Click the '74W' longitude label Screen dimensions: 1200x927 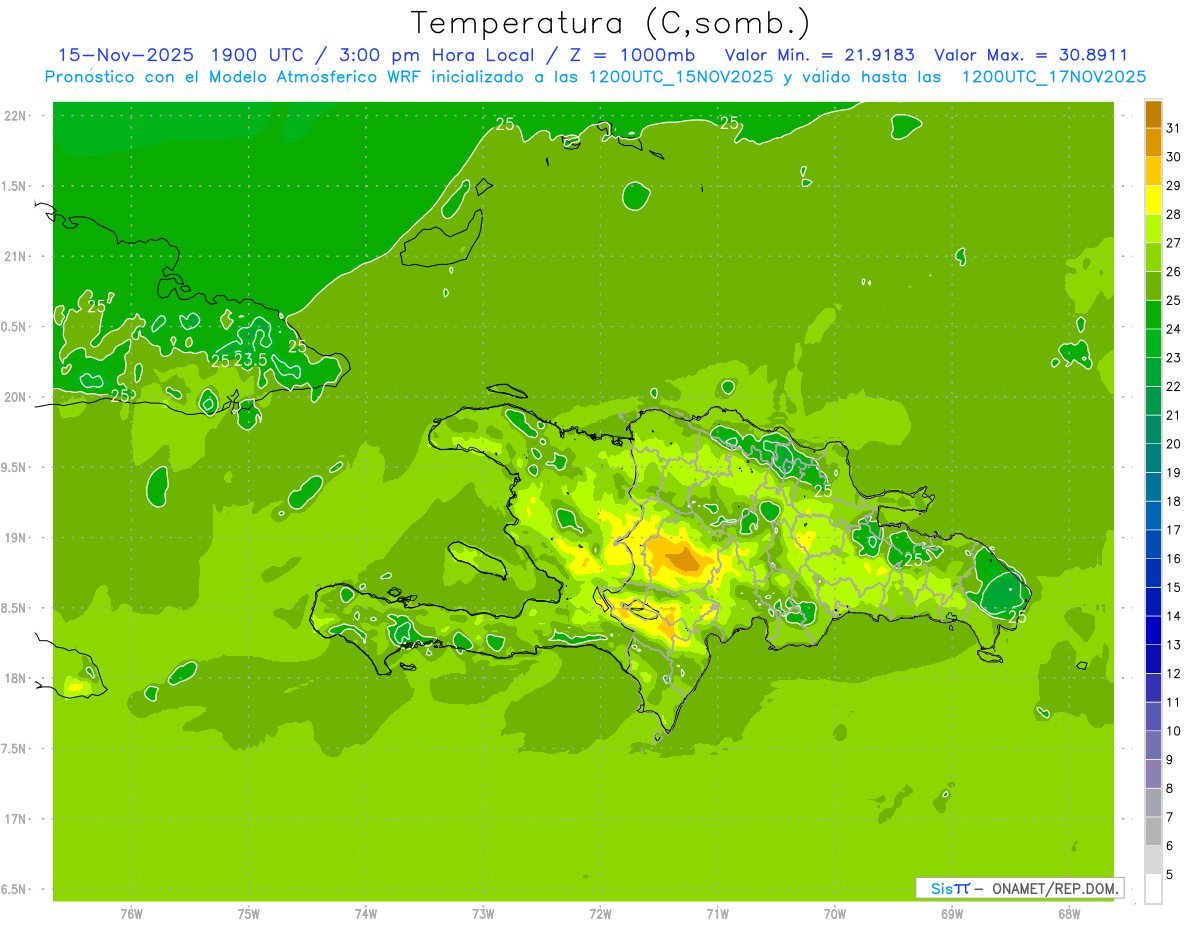(366, 914)
